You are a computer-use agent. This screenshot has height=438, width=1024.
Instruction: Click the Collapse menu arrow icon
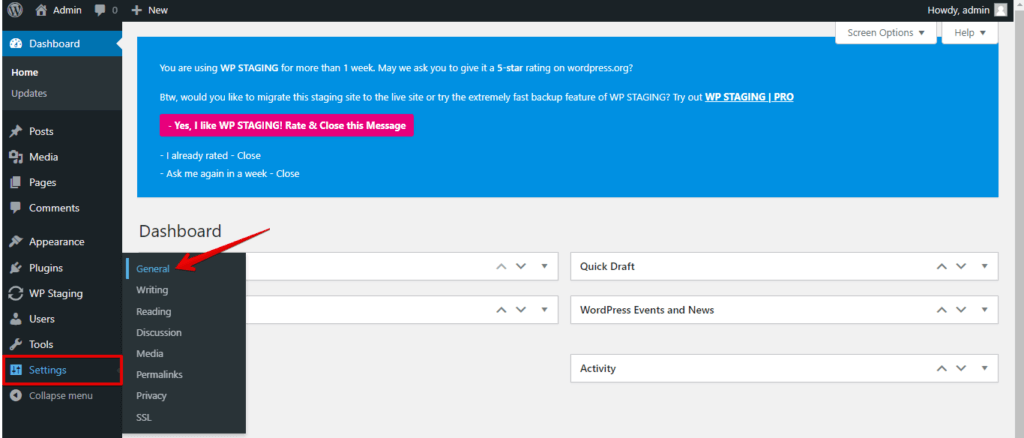point(17,396)
